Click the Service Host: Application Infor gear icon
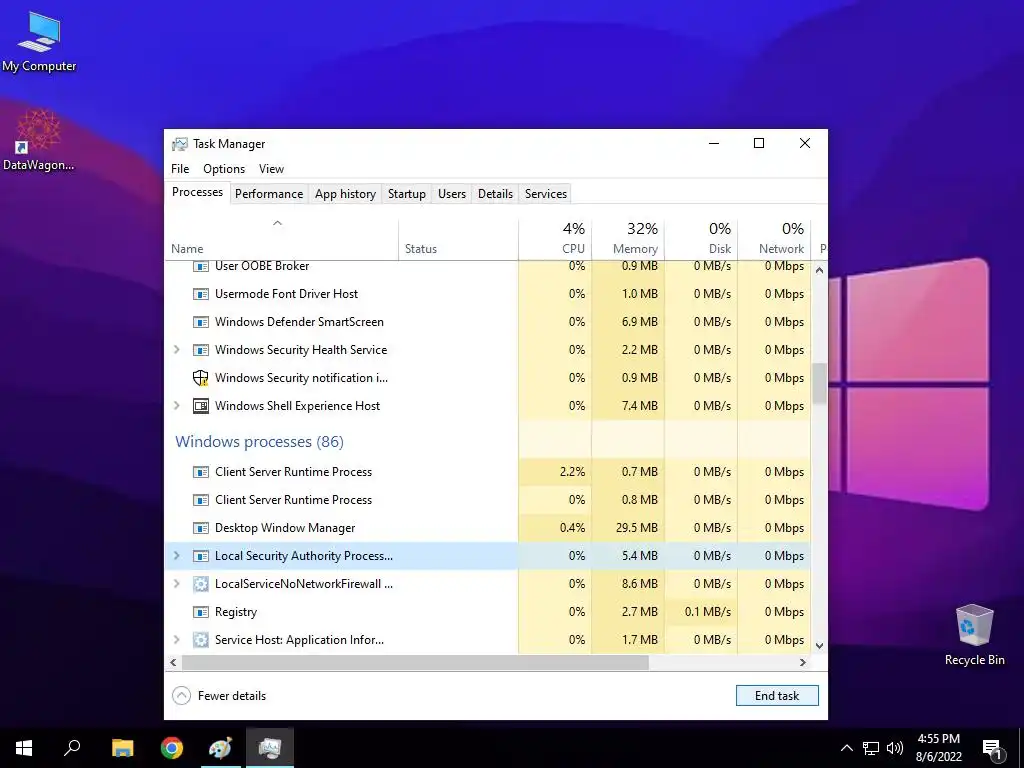The image size is (1024, 768). pyautogui.click(x=200, y=640)
